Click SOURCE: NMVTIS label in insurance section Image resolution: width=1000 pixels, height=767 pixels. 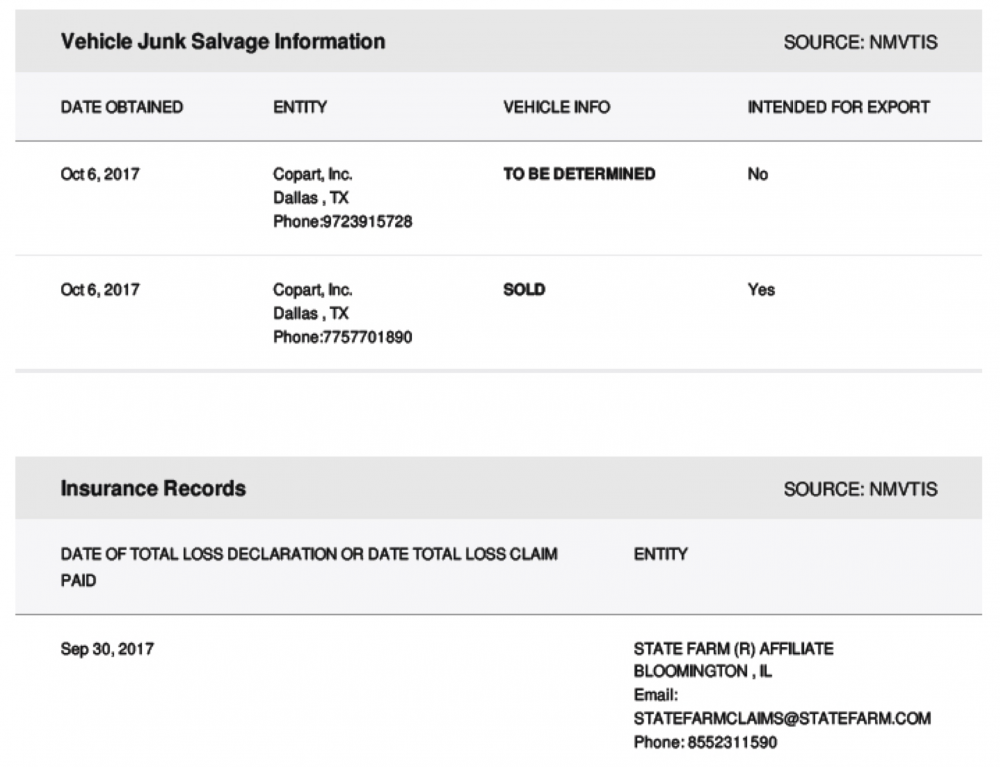click(860, 490)
